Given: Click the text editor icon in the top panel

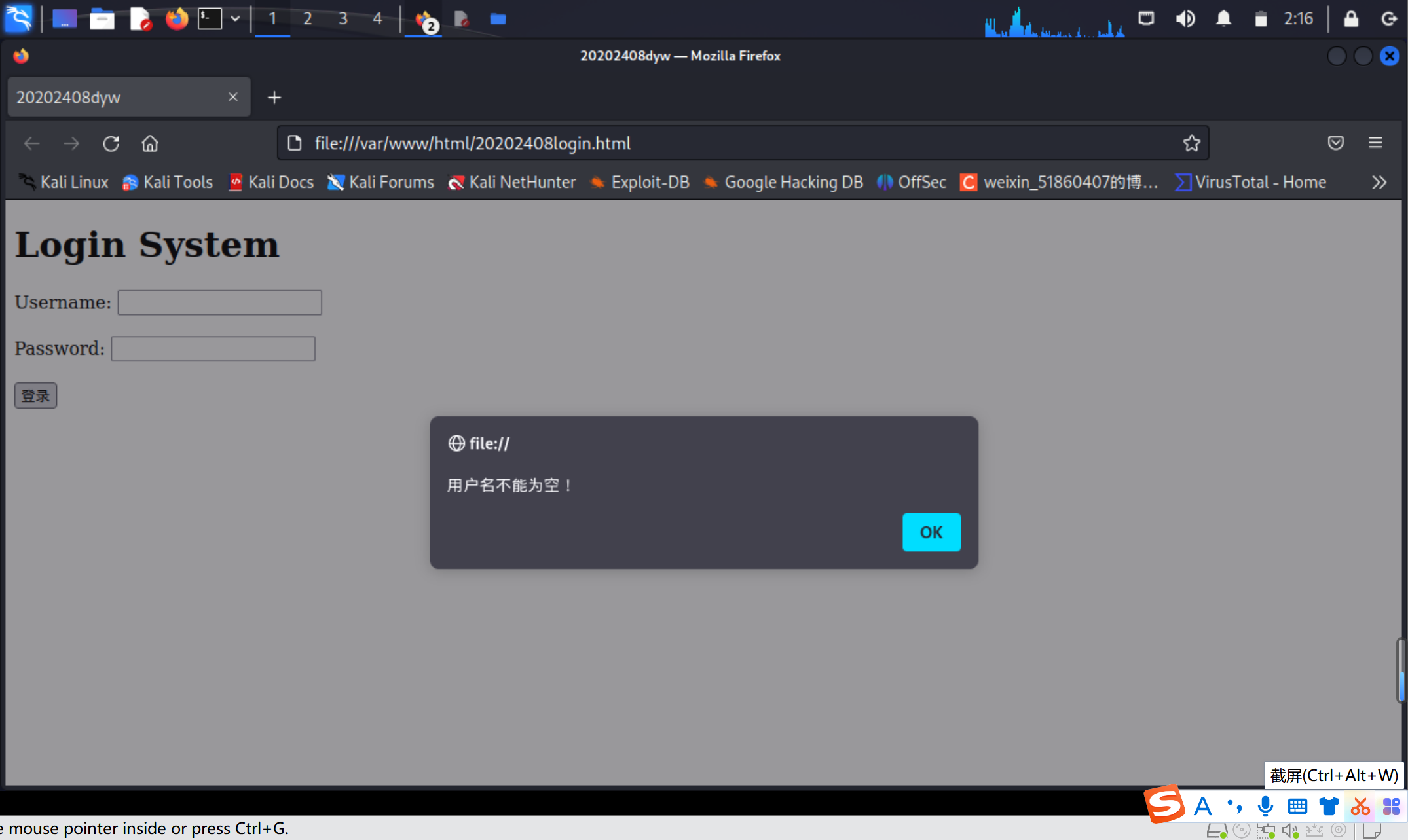Looking at the screenshot, I should [139, 19].
